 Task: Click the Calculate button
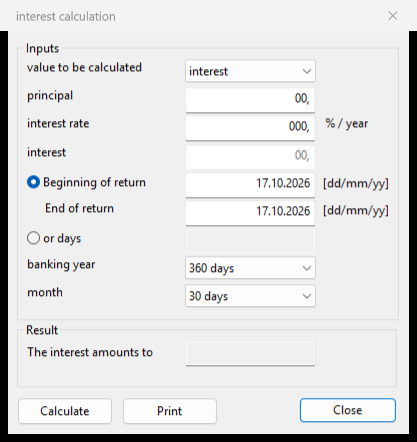pyautogui.click(x=65, y=411)
